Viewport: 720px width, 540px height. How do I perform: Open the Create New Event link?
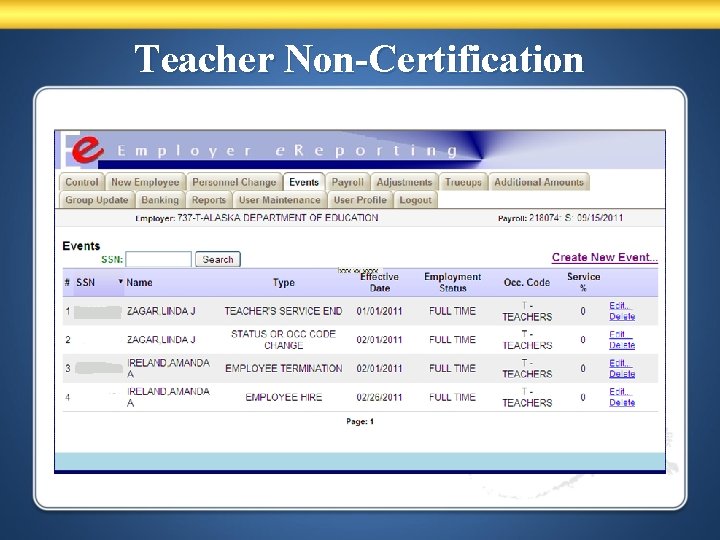point(605,257)
